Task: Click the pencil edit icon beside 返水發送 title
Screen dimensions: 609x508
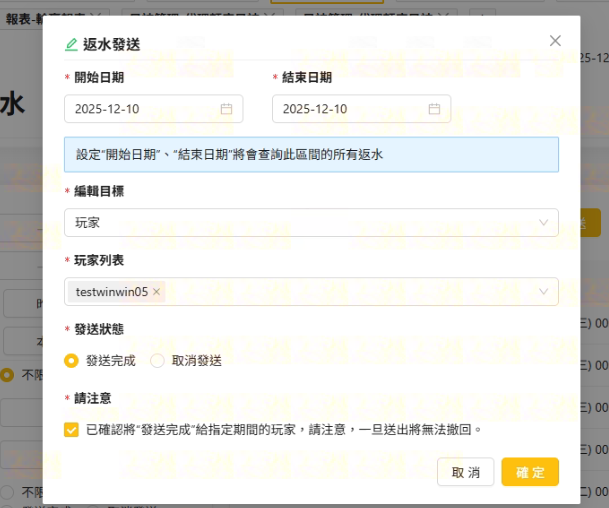Action: point(71,44)
